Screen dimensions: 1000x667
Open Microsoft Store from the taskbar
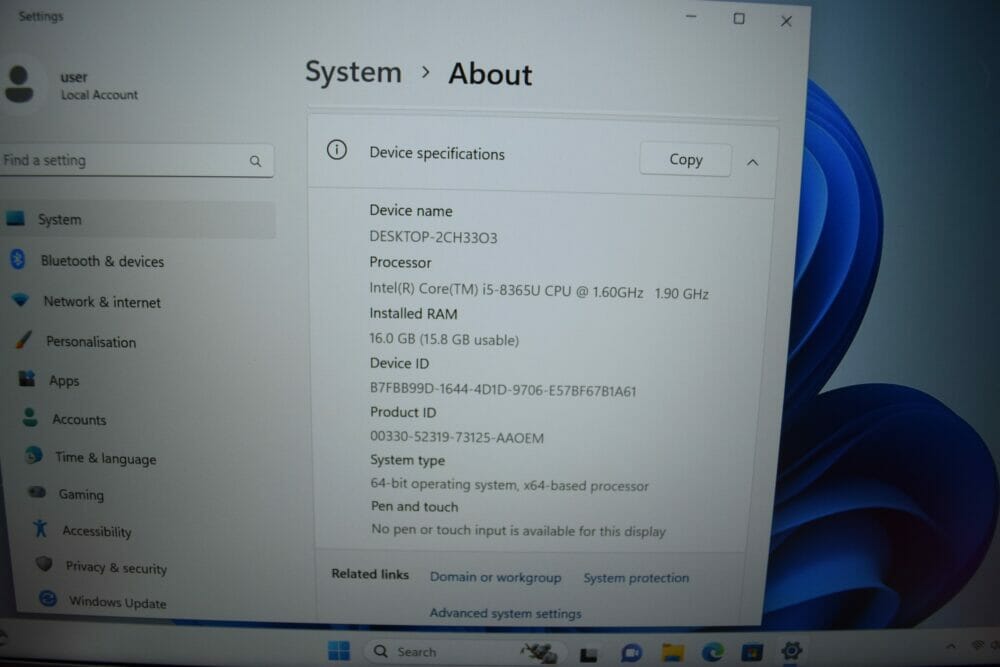[x=752, y=652]
